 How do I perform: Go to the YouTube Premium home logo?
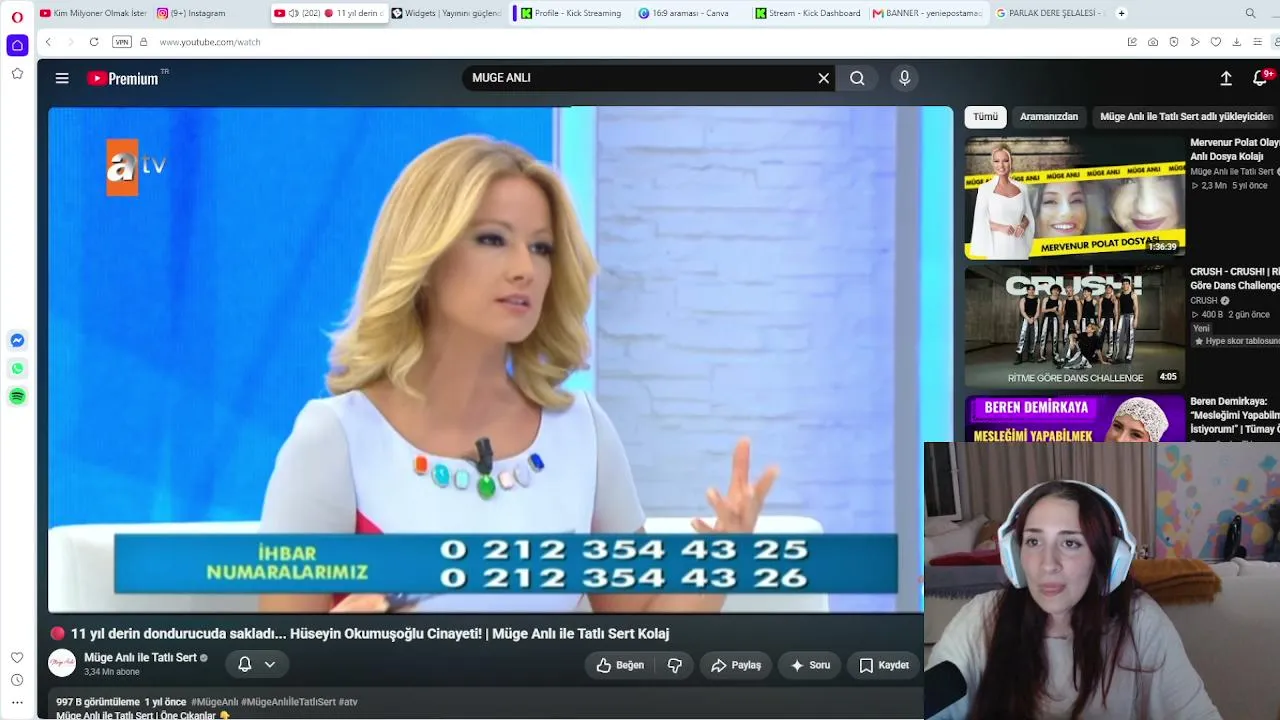click(x=124, y=78)
